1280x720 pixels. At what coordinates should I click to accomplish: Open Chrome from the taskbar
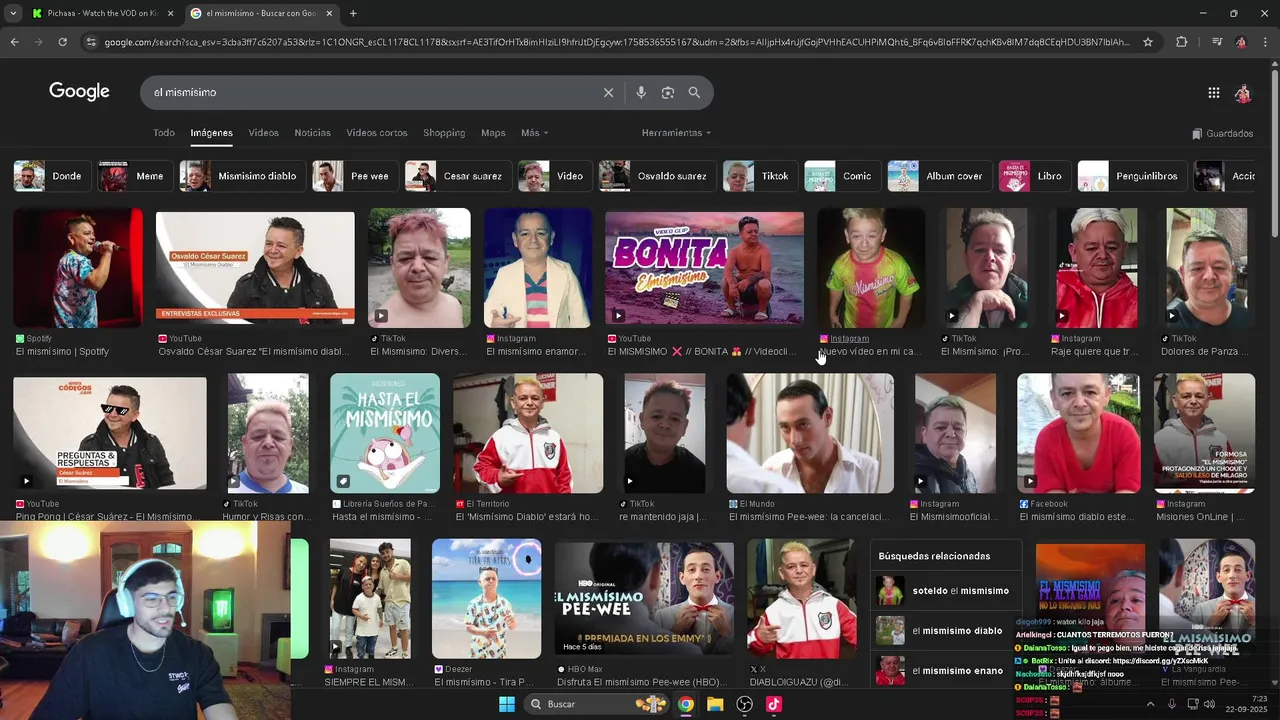[x=685, y=704]
